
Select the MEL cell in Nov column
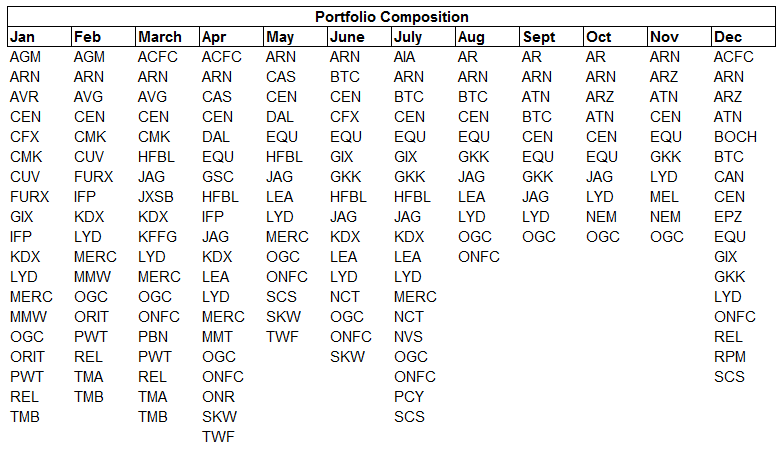tap(664, 197)
